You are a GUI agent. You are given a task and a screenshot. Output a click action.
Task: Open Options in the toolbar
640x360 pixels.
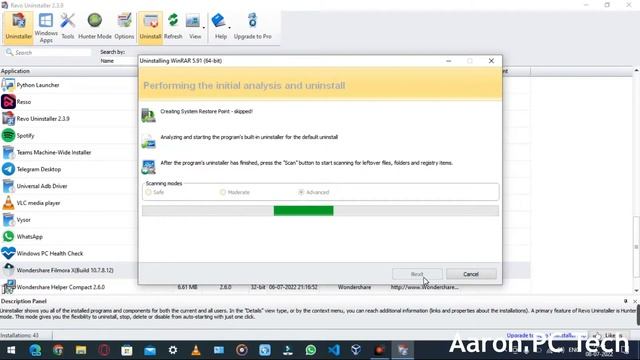coord(124,27)
